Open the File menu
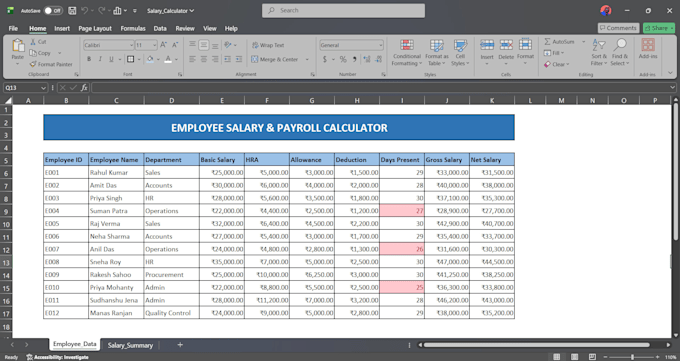Image resolution: width=680 pixels, height=361 pixels. [13, 28]
